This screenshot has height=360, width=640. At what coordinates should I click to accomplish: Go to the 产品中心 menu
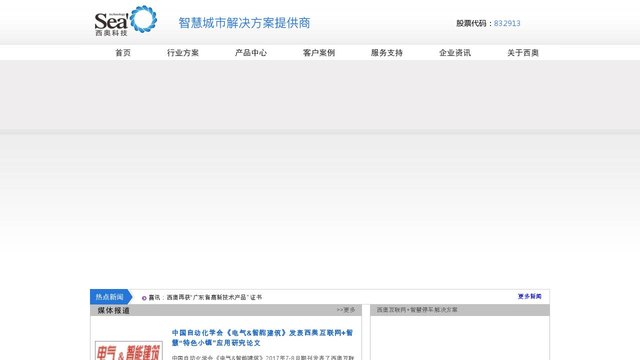click(x=251, y=53)
